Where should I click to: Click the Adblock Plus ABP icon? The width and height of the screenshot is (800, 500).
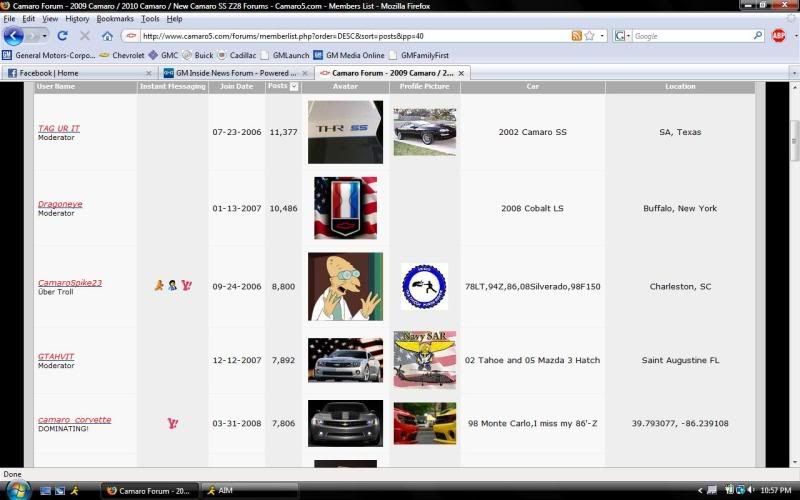(x=778, y=36)
